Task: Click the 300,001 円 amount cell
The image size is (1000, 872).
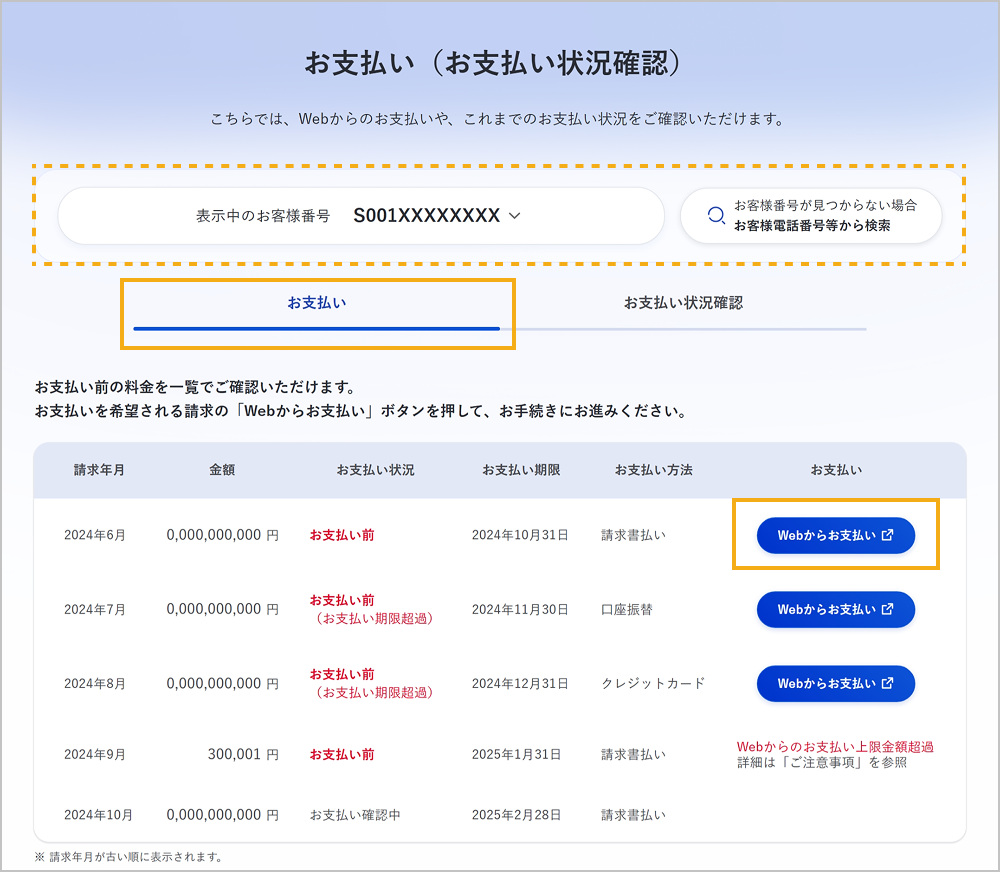Action: (x=243, y=755)
